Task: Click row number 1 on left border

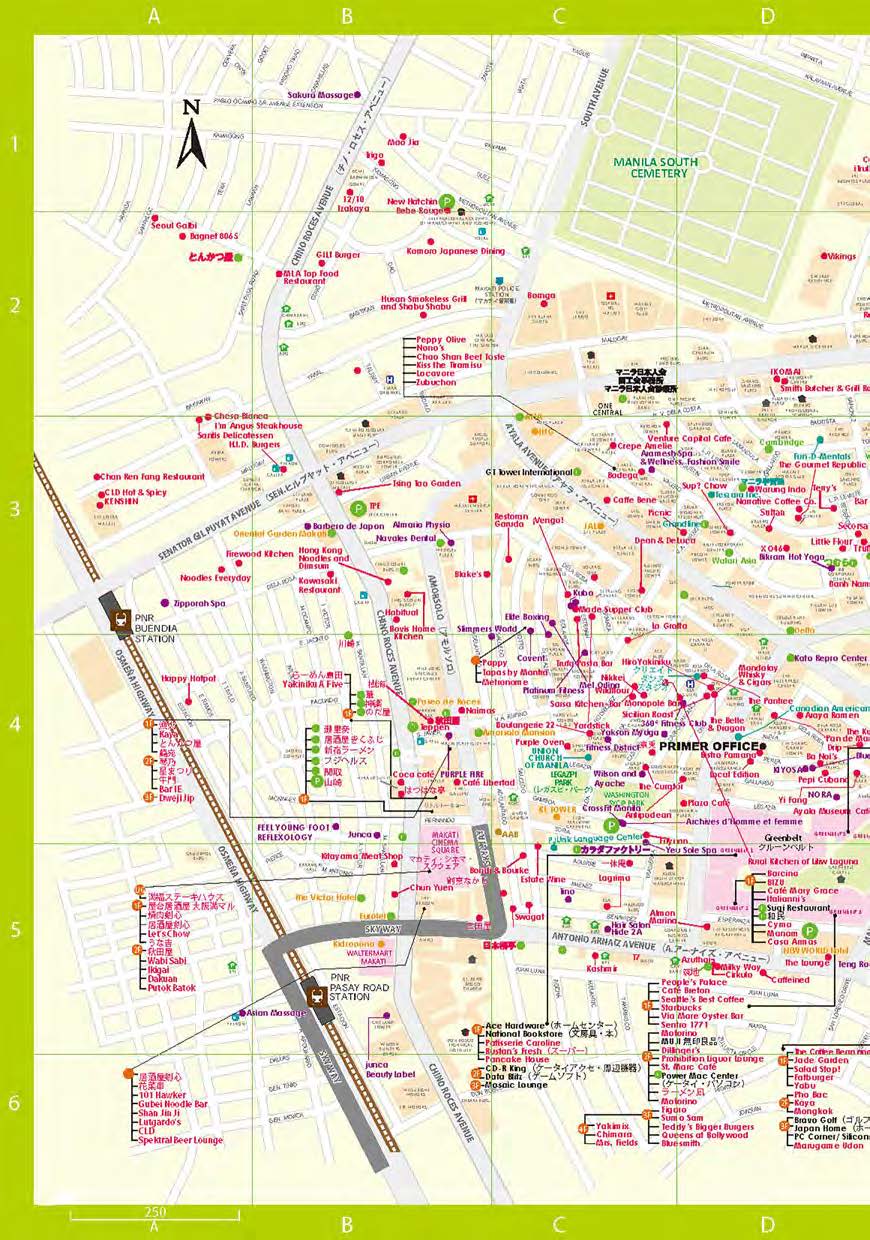Action: click(x=15, y=144)
